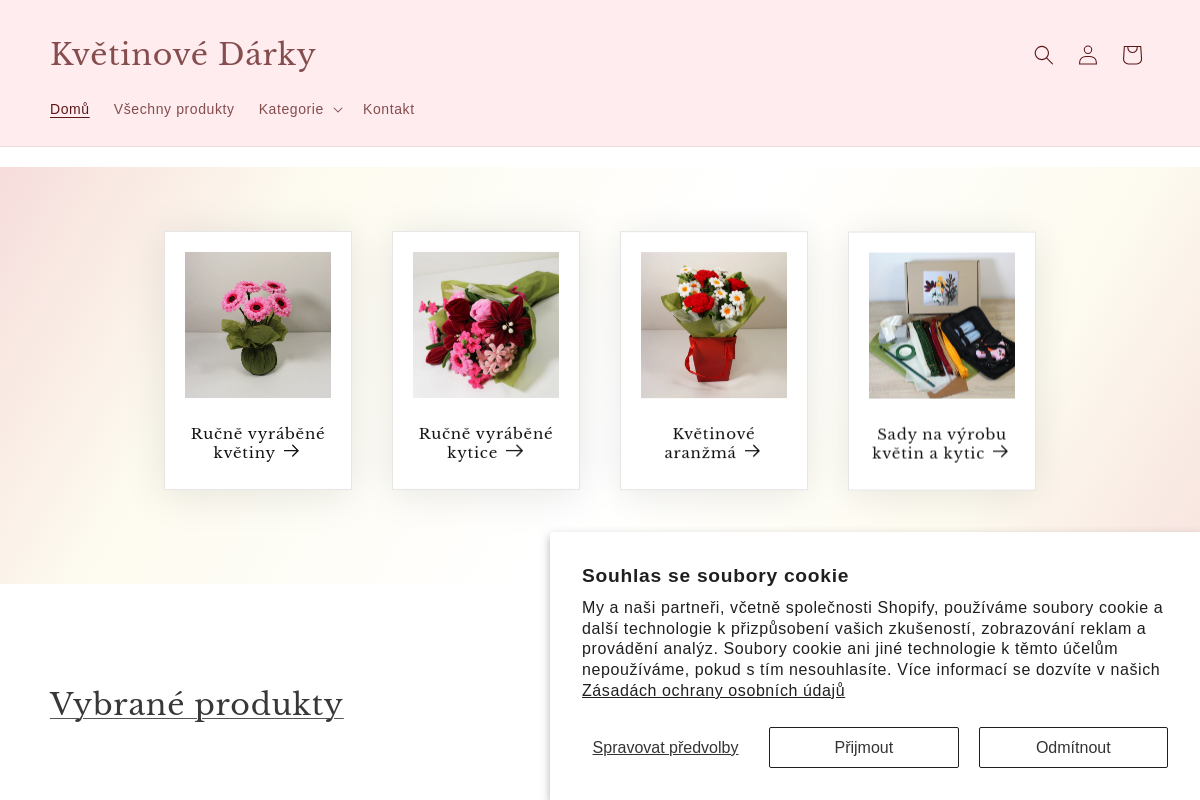Click arrow beside Sady na výrobu květin

tap(1000, 452)
